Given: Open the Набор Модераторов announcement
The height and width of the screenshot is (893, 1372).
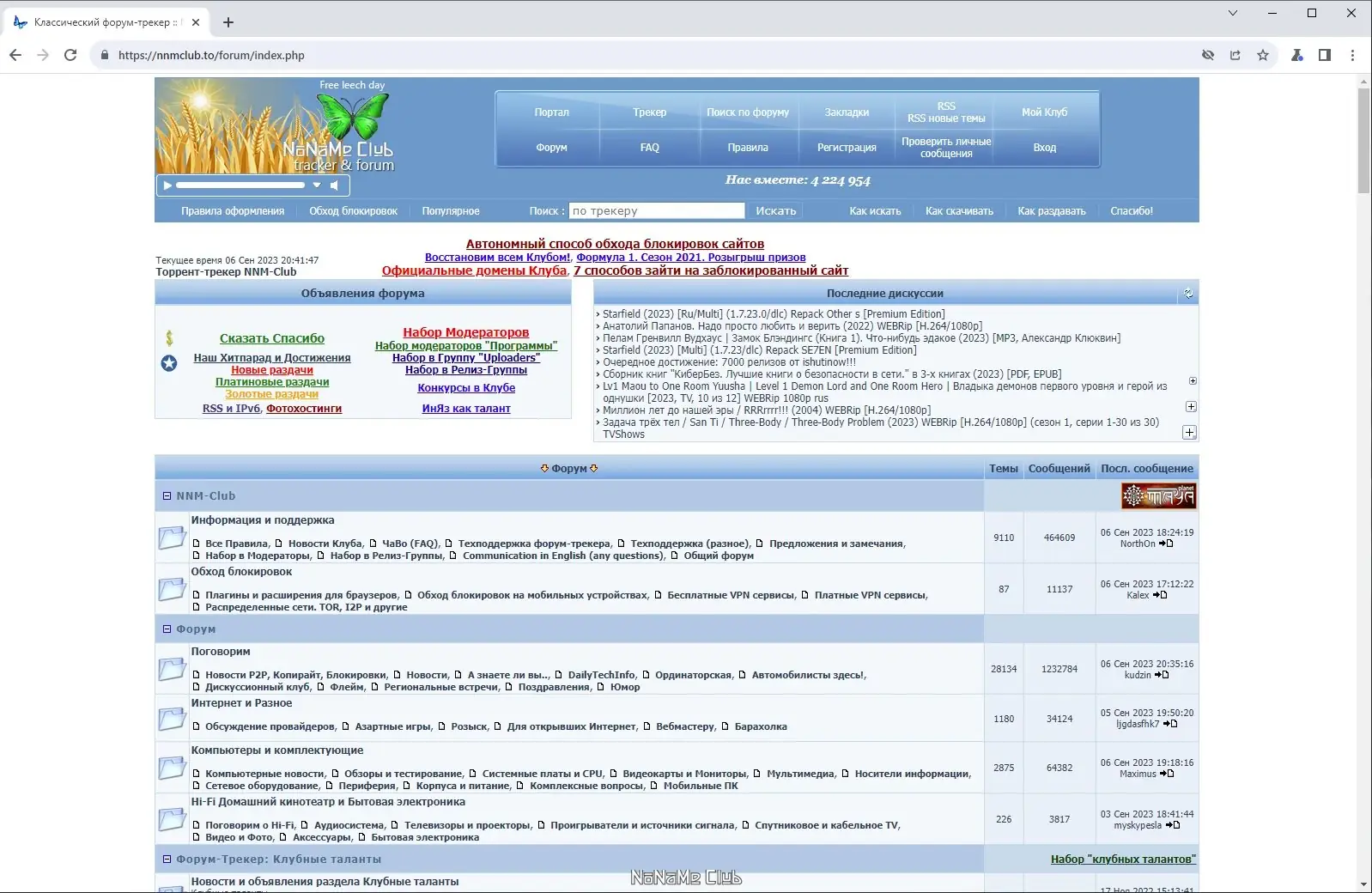Looking at the screenshot, I should [x=466, y=332].
